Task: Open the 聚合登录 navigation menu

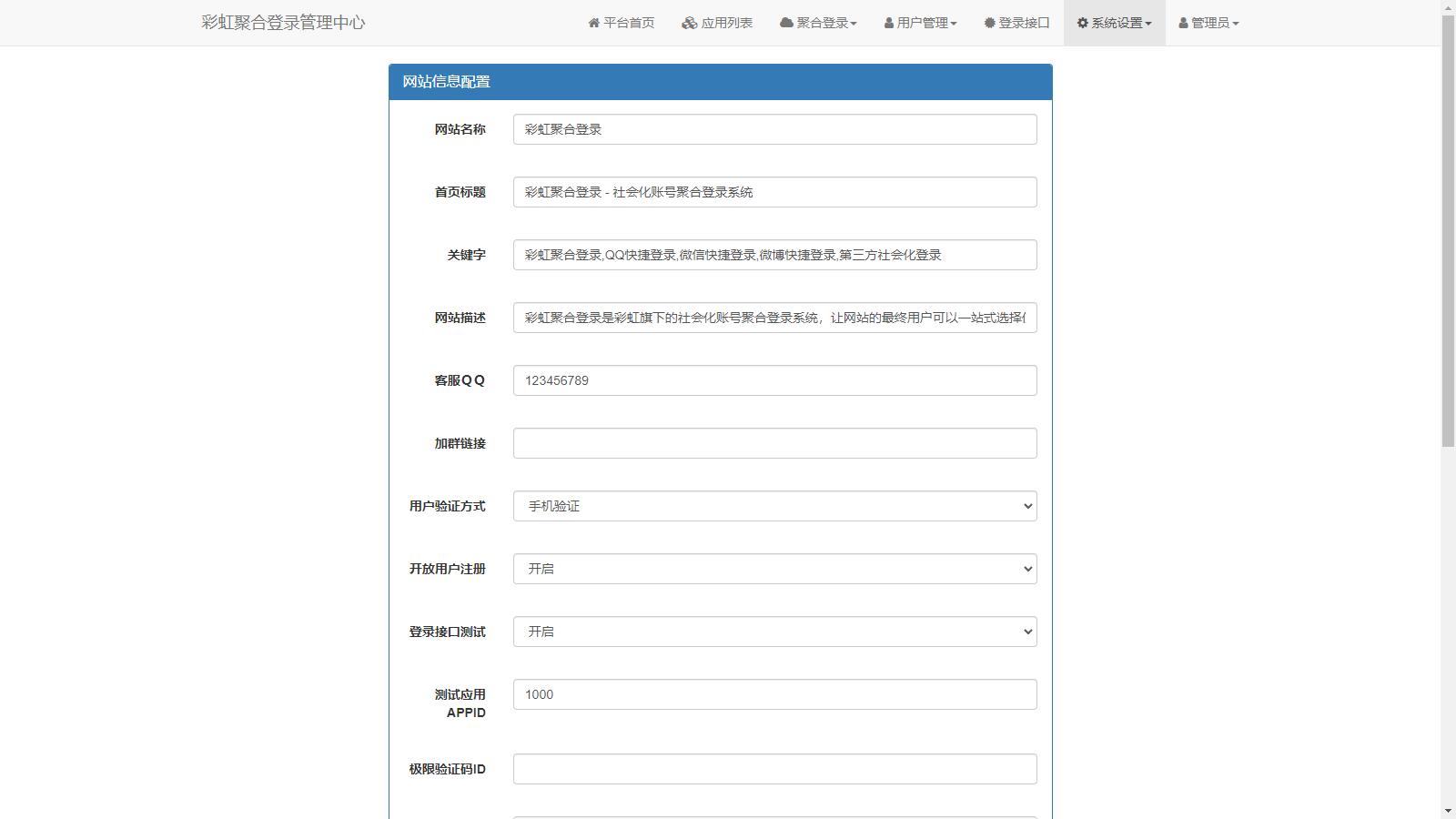Action: tap(819, 23)
